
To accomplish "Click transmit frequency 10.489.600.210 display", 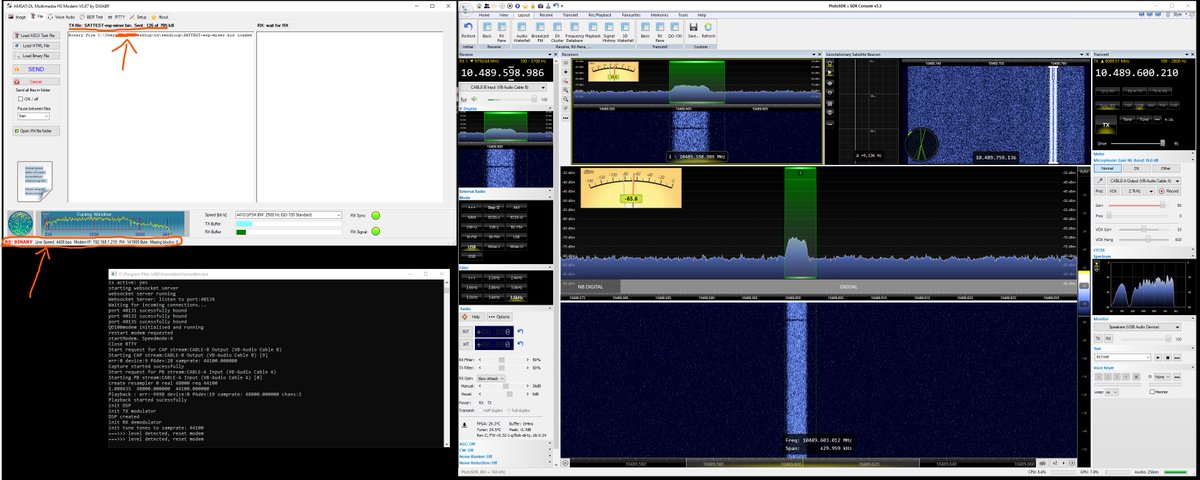I will tap(1136, 73).
